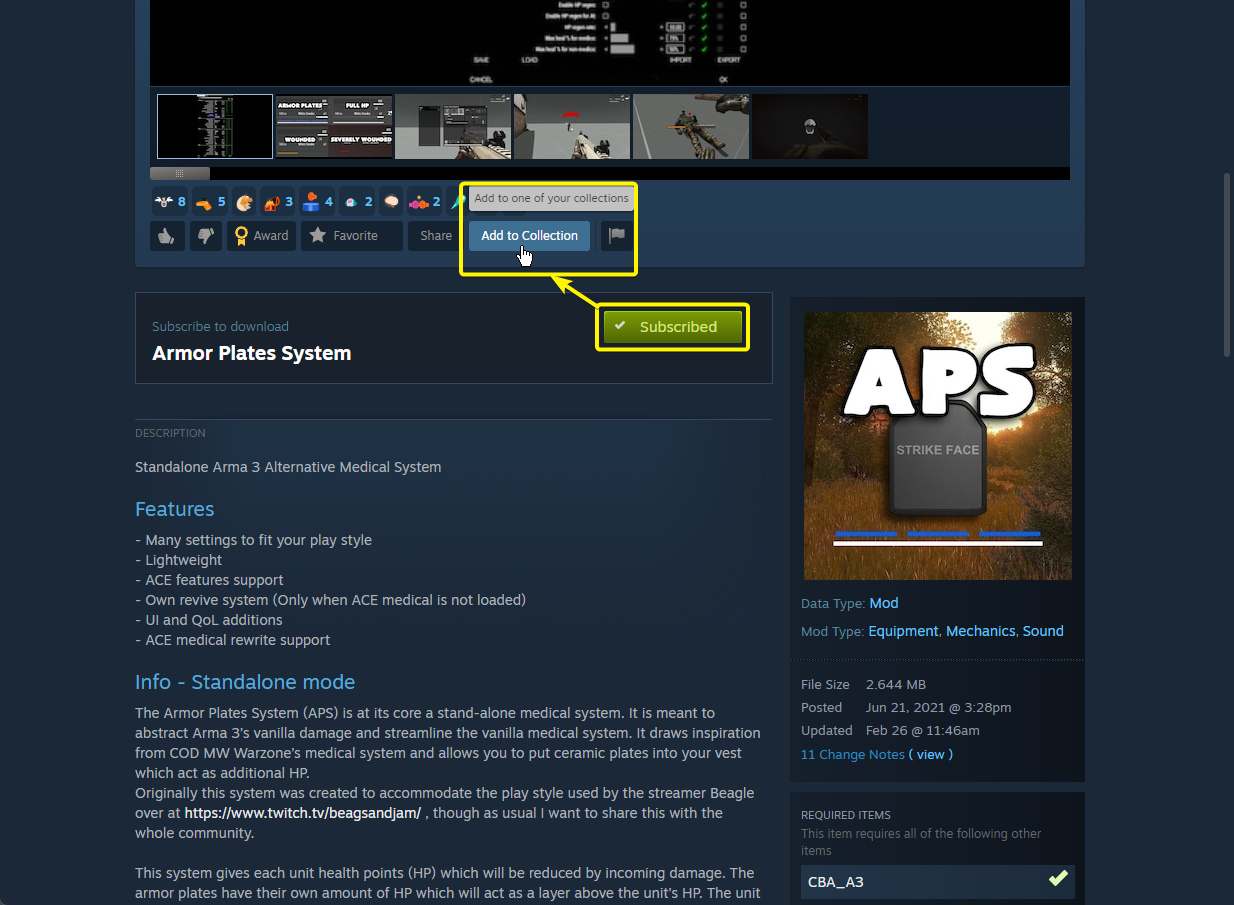Screen dimensions: 1234x905
Task: Select the first settings-menu screenshot thumbnail
Action: (x=215, y=126)
